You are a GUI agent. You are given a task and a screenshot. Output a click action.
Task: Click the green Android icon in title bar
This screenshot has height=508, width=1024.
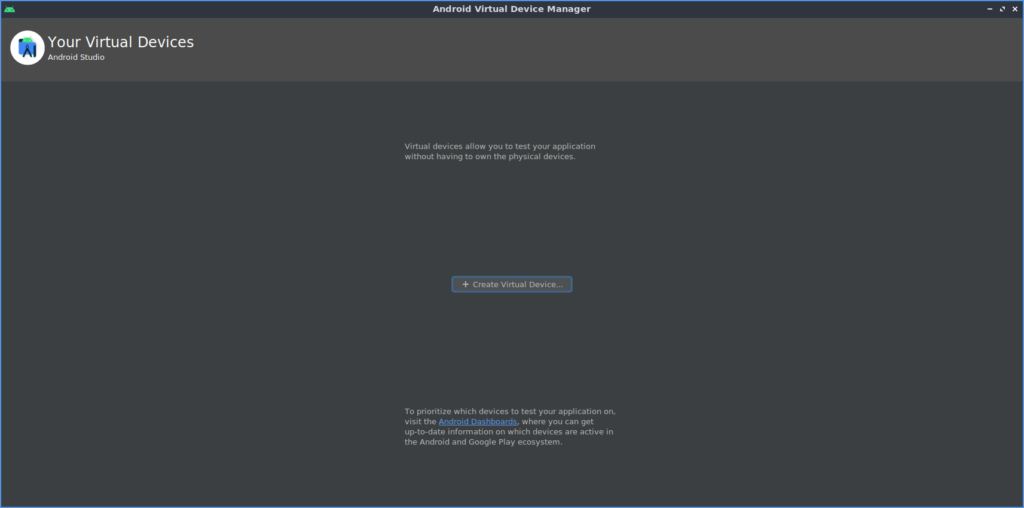point(9,9)
